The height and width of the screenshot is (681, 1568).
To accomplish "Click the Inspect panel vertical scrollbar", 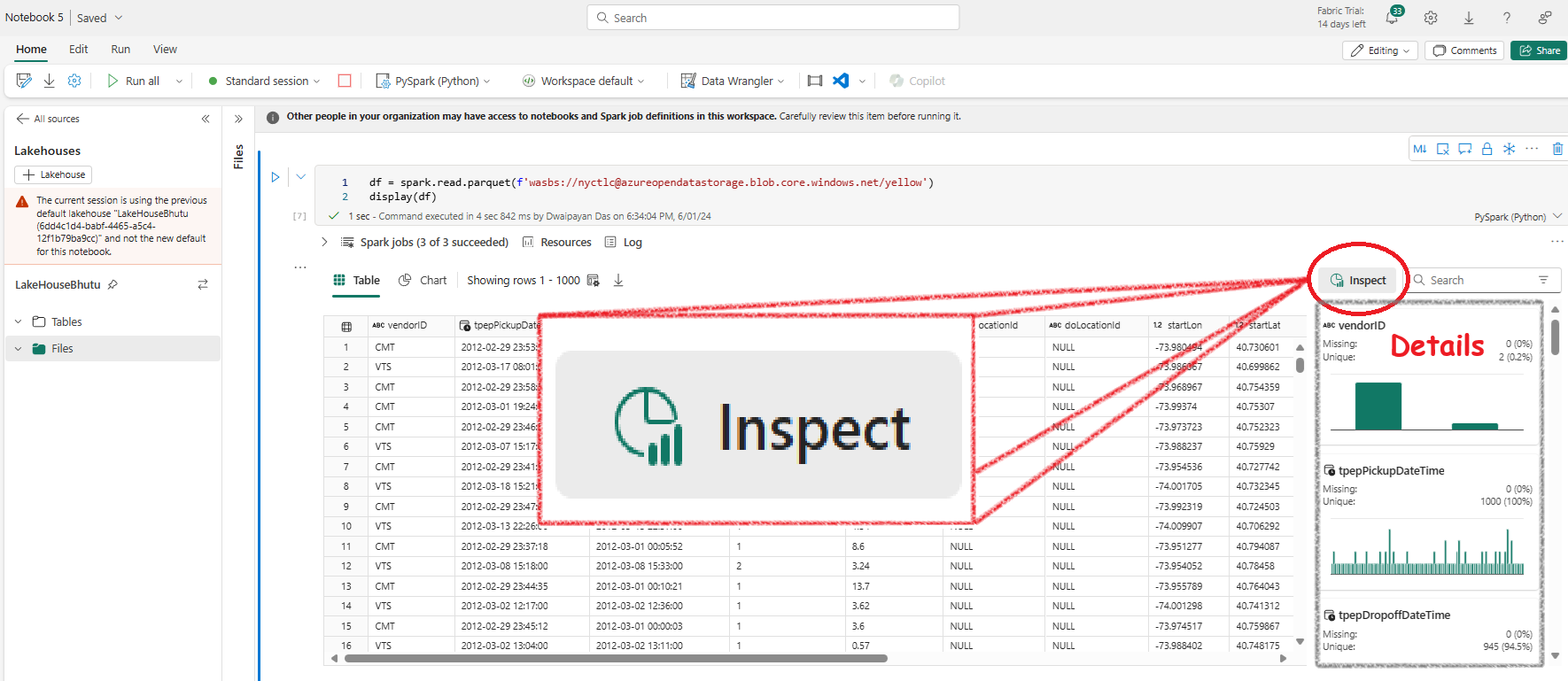I will pos(1555,337).
